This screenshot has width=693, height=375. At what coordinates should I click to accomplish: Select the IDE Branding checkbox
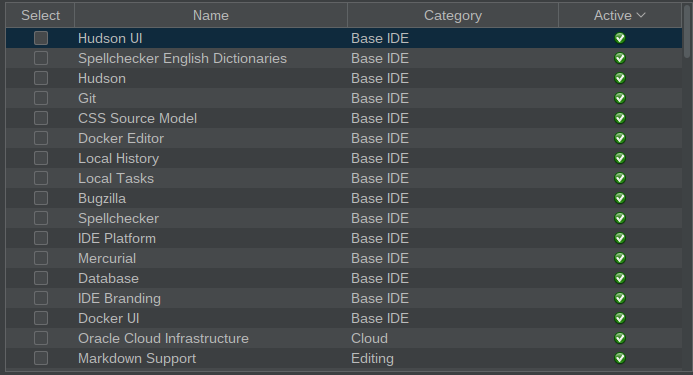pos(41,298)
